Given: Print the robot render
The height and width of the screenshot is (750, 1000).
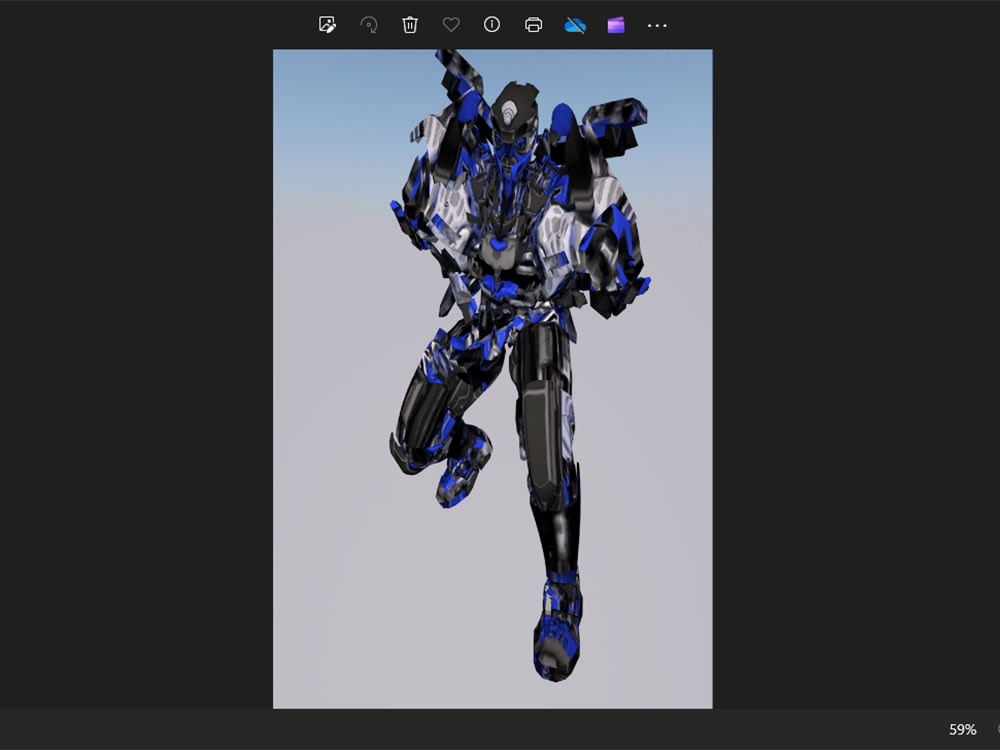Looking at the screenshot, I should click(x=531, y=25).
